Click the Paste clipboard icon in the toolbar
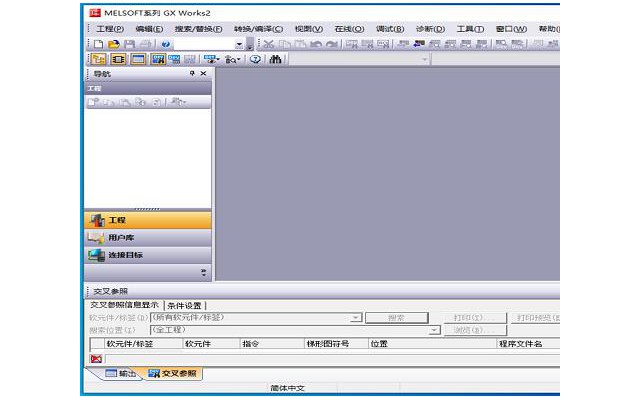The height and width of the screenshot is (400, 640). click(x=300, y=44)
